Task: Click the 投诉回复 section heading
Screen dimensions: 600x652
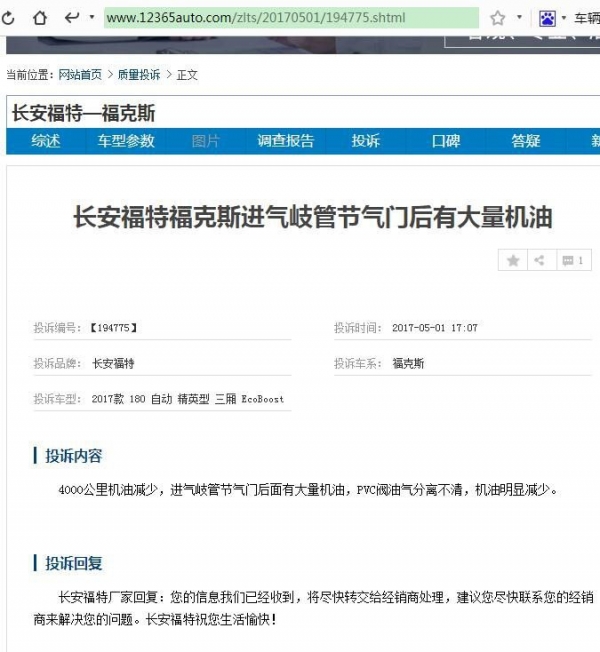Action: 73,563
